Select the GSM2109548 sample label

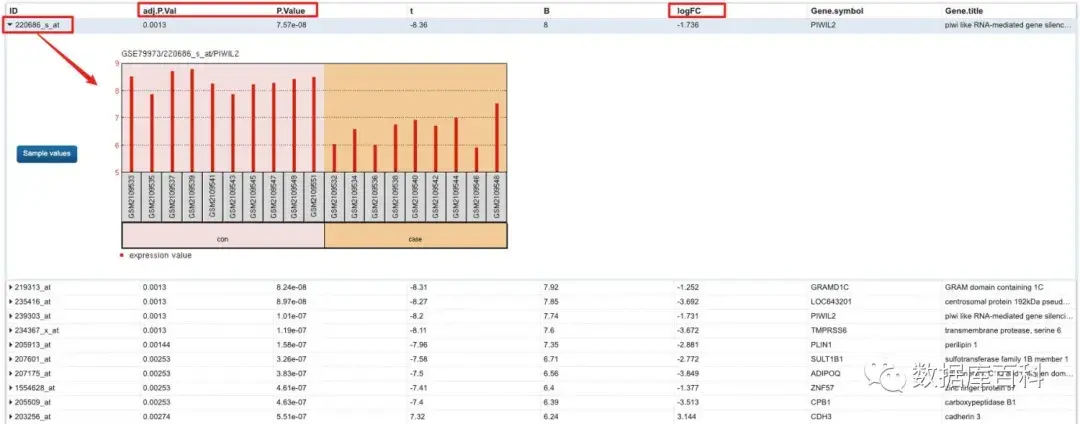click(x=497, y=197)
